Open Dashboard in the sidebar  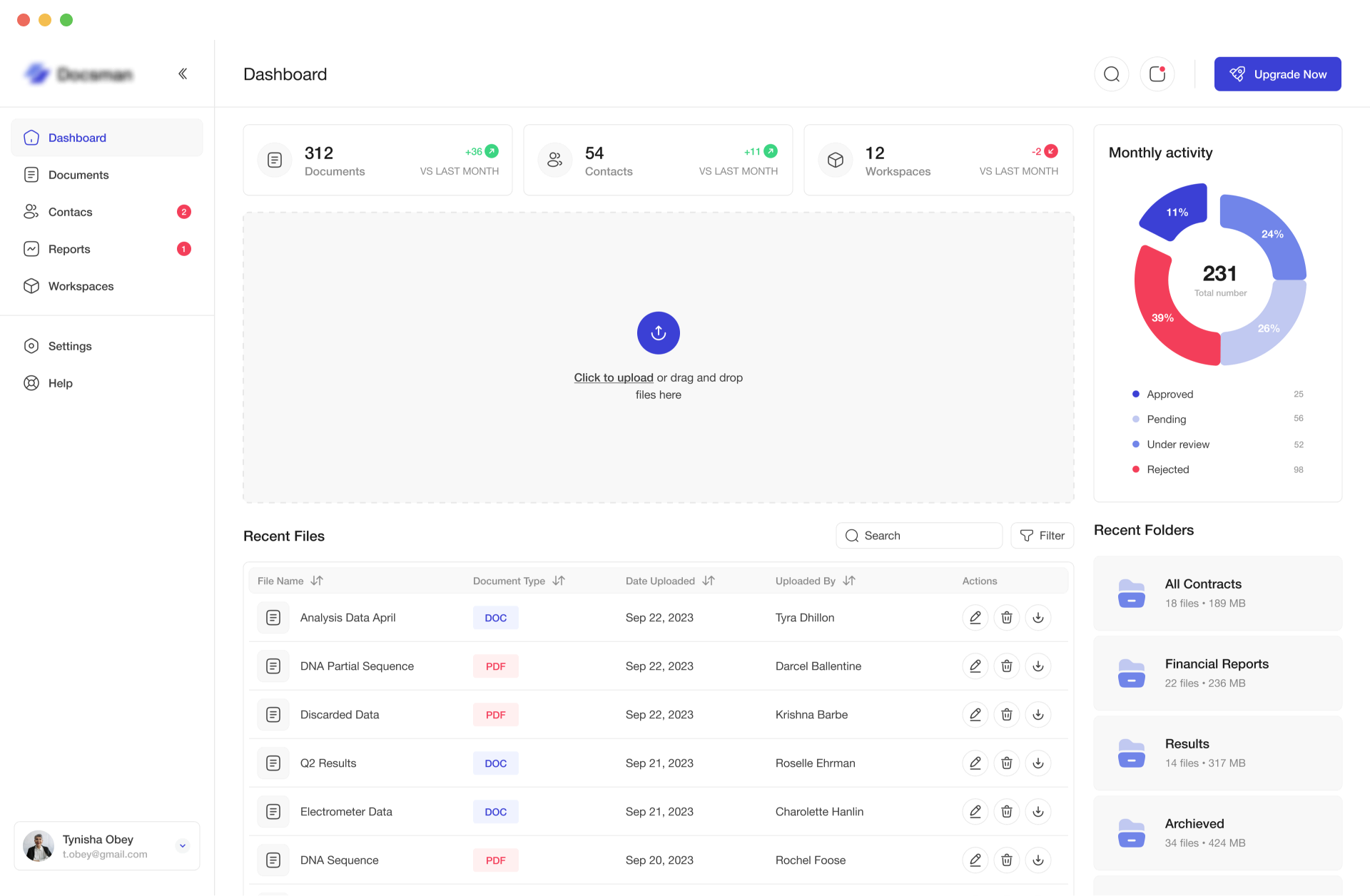[x=107, y=138]
